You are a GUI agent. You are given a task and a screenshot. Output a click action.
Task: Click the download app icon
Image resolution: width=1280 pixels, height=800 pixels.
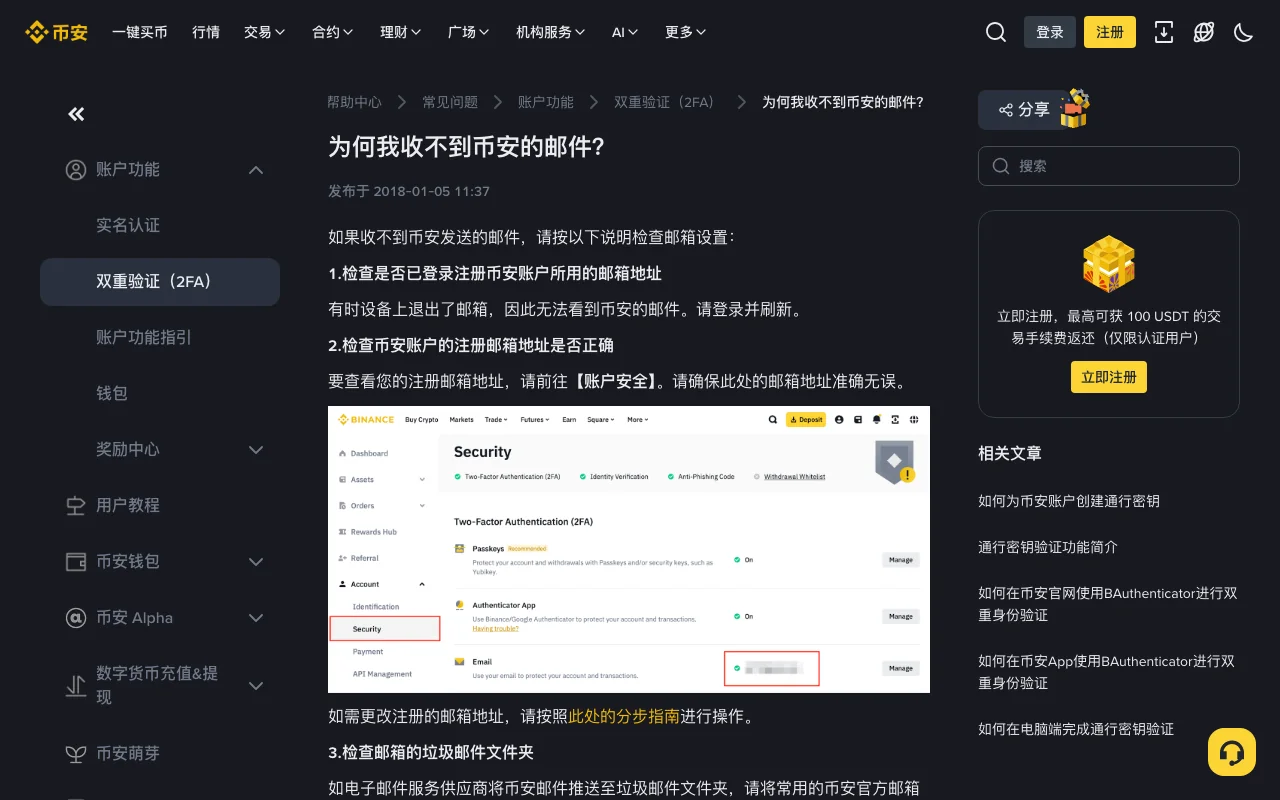point(1164,32)
